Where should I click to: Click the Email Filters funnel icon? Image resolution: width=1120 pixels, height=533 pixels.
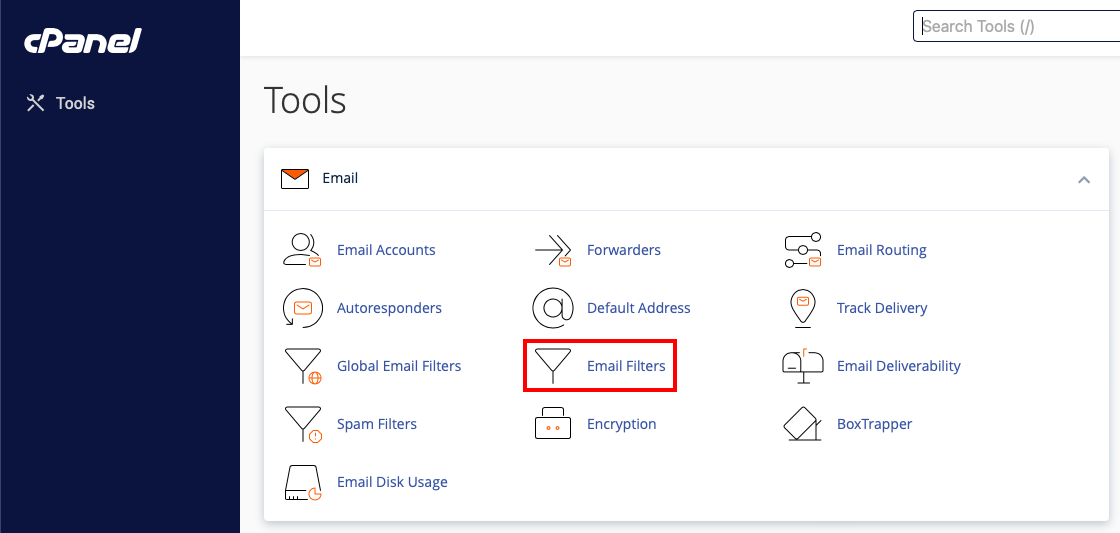[554, 367]
